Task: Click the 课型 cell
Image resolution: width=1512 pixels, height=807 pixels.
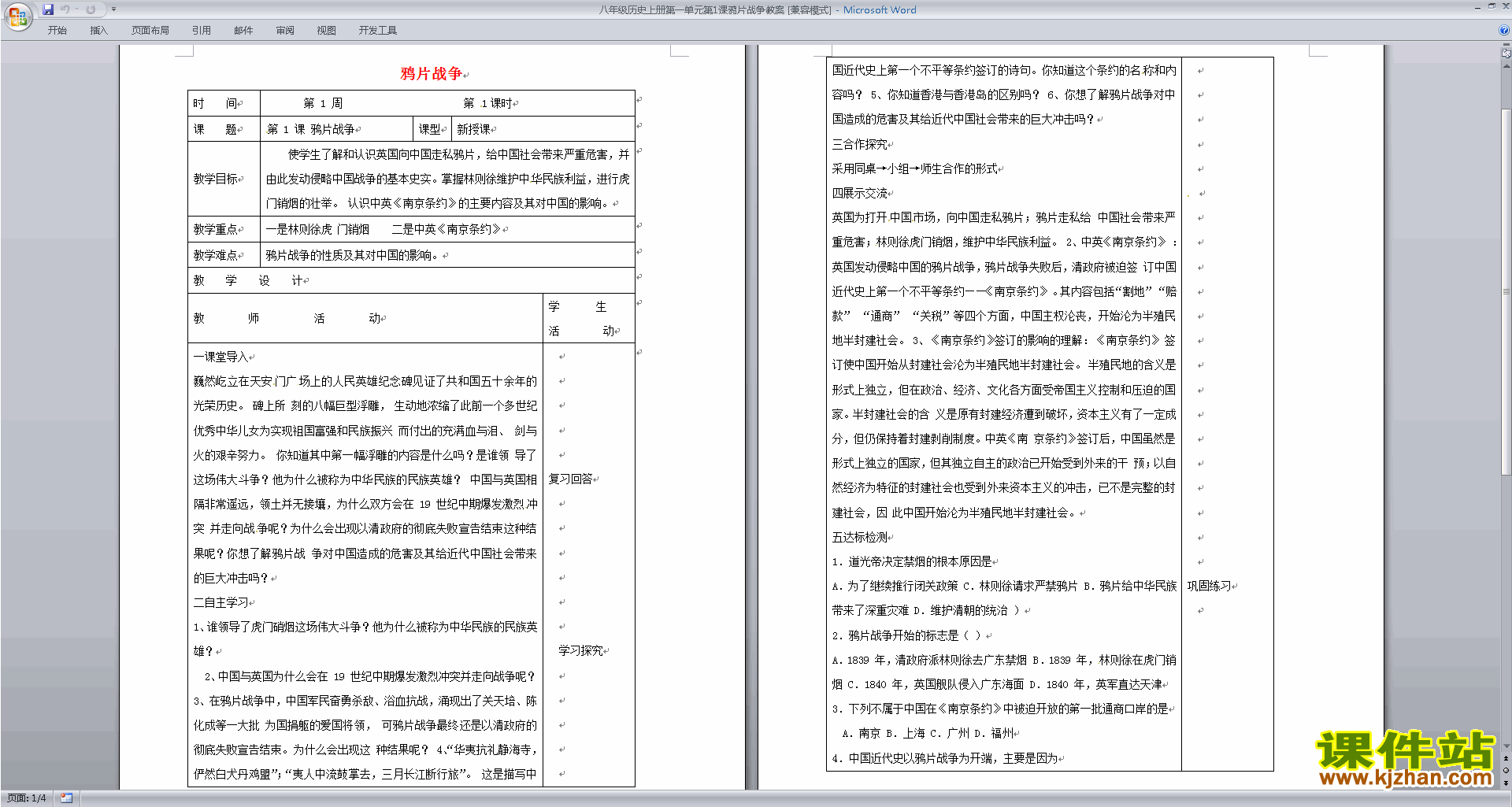Action: 432,129
